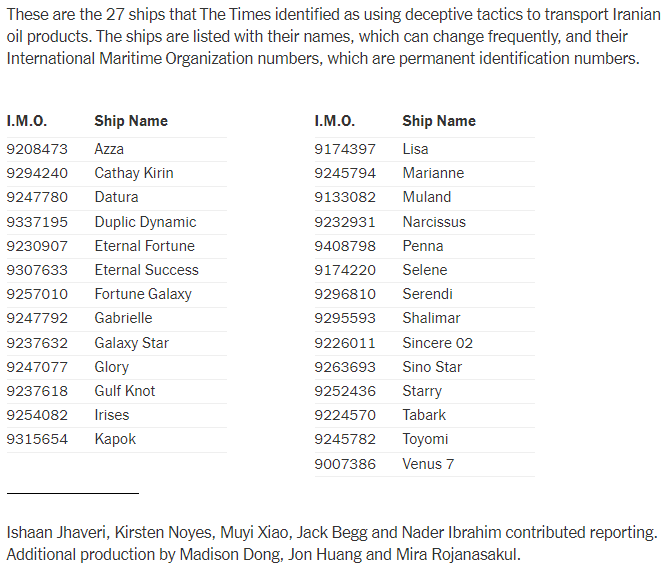Select the Cathay Kirin ship name
Image resolution: width=667 pixels, height=582 pixels.
tap(134, 173)
